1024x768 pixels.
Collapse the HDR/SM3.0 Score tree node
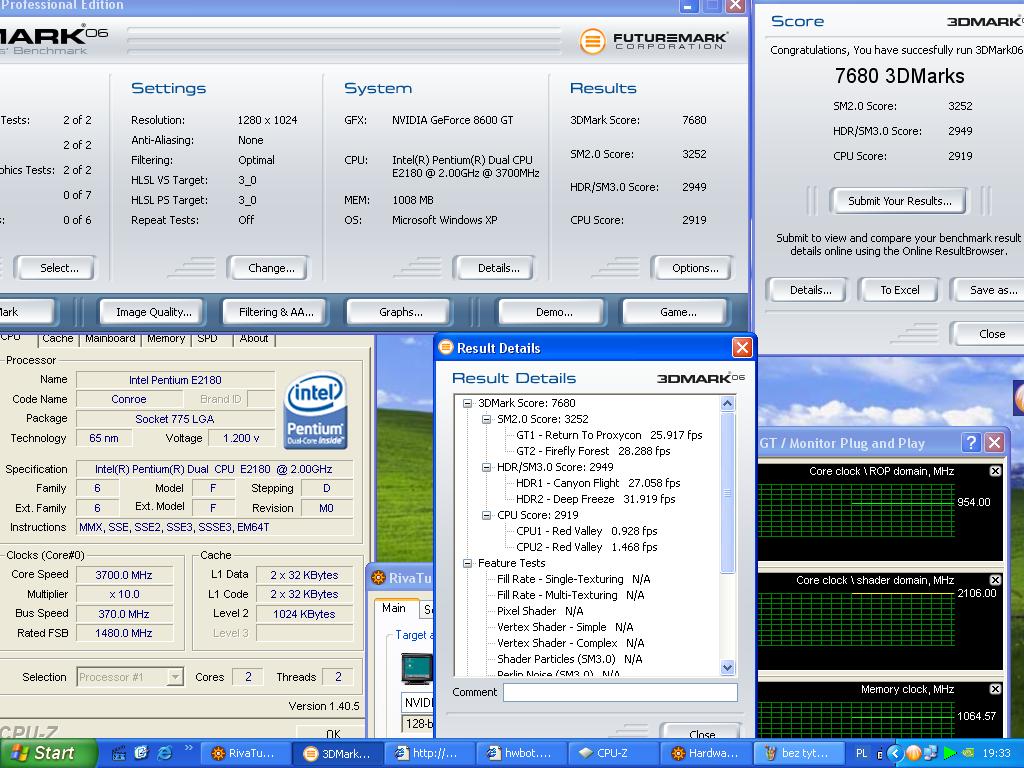pyautogui.click(x=487, y=468)
